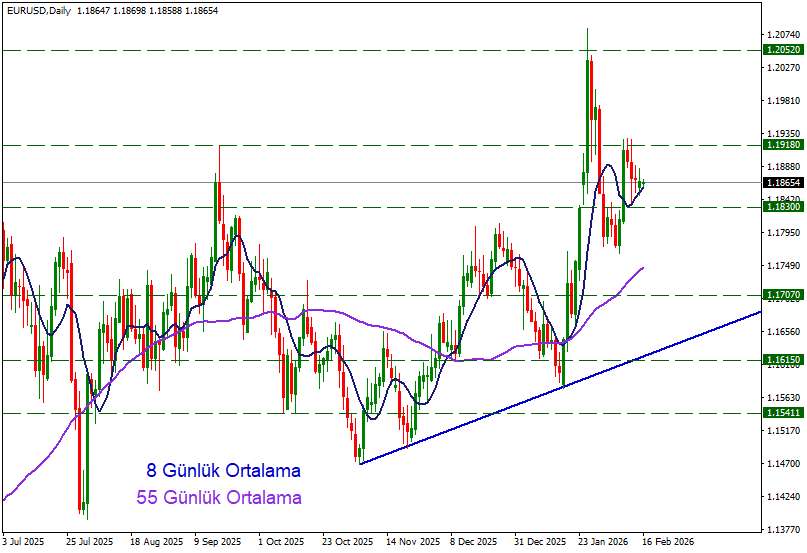Select the 23 Oct 2025 date marker
The width and height of the screenshot is (807, 553).
pyautogui.click(x=346, y=542)
